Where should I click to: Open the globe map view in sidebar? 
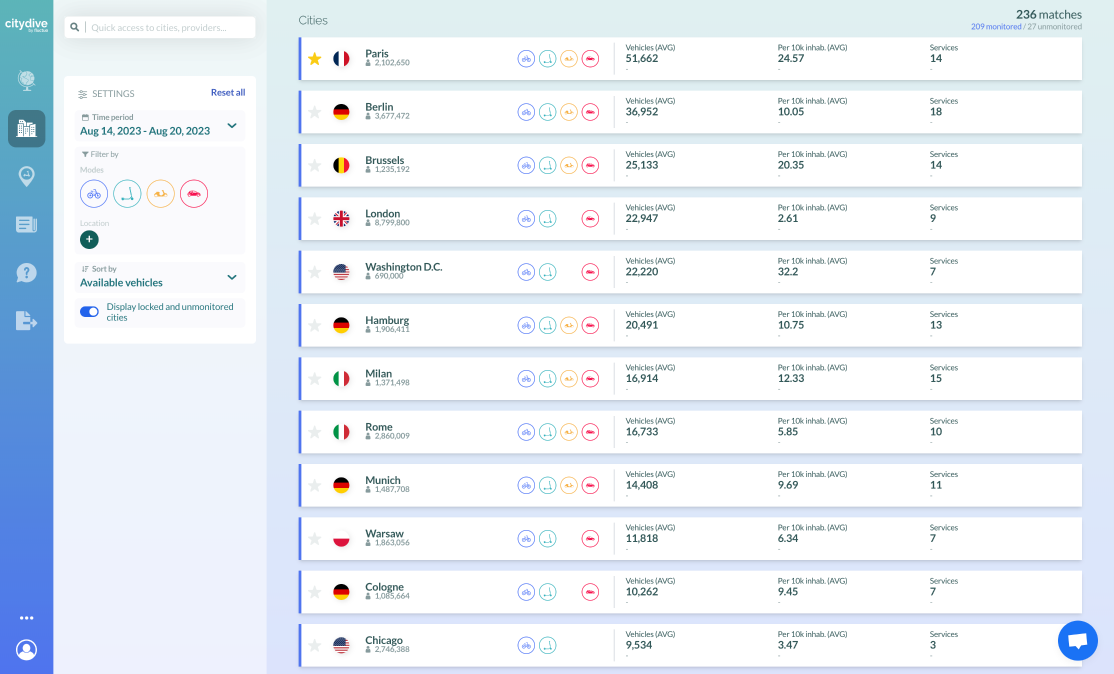tap(26, 81)
